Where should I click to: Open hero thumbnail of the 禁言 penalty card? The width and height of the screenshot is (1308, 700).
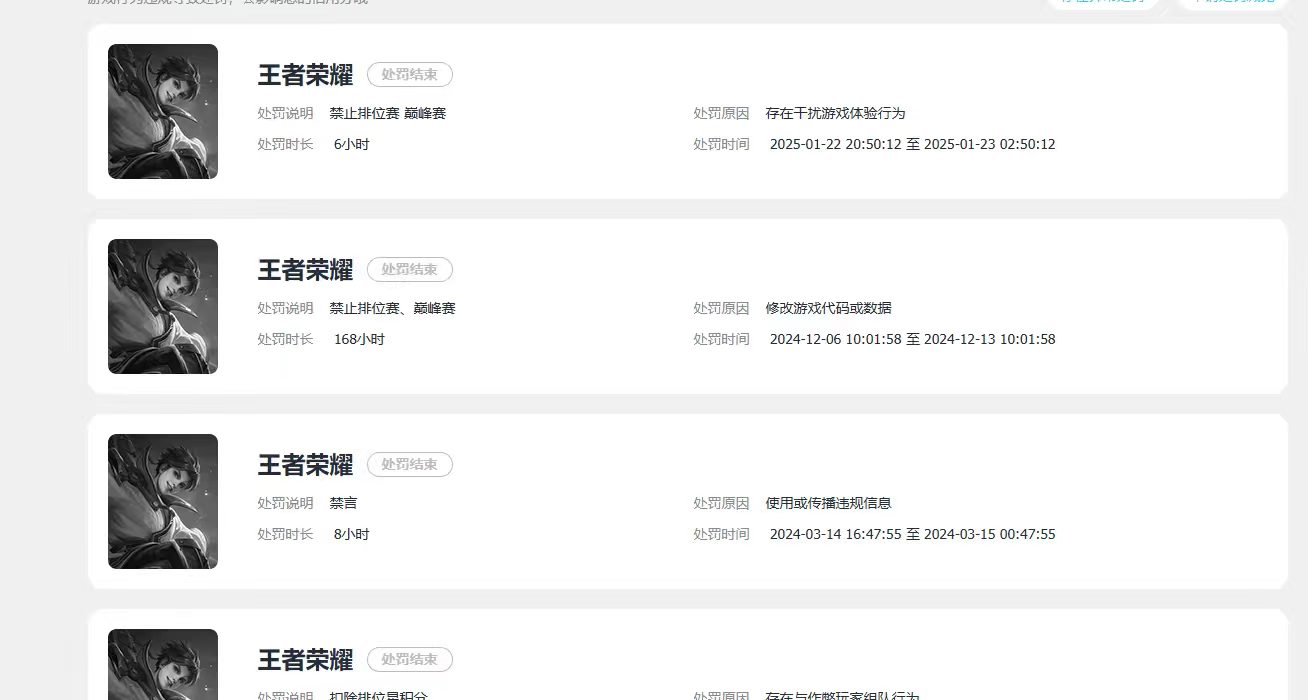pyautogui.click(x=163, y=501)
